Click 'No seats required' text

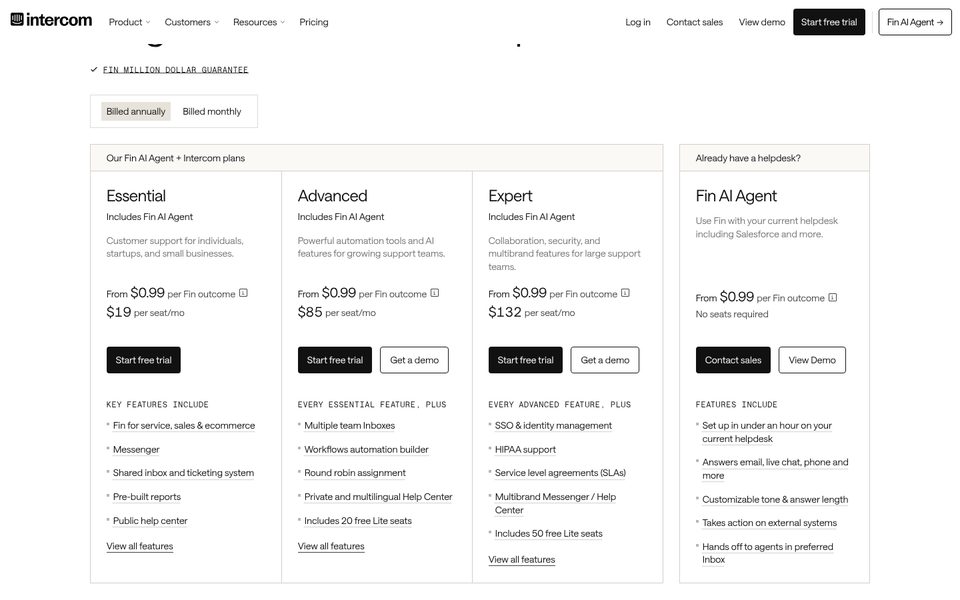(x=732, y=314)
